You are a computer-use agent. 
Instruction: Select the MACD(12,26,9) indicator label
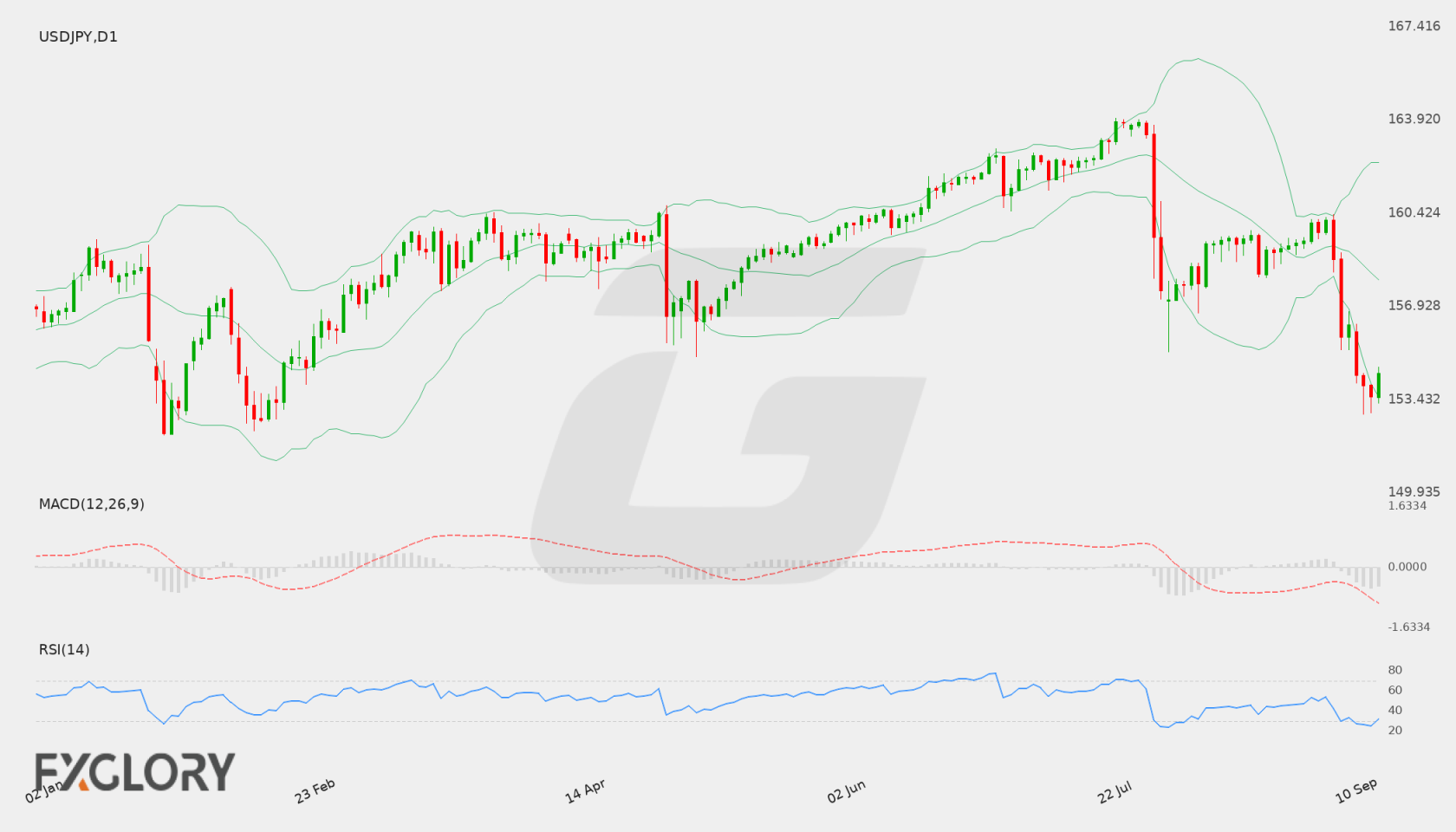92,504
